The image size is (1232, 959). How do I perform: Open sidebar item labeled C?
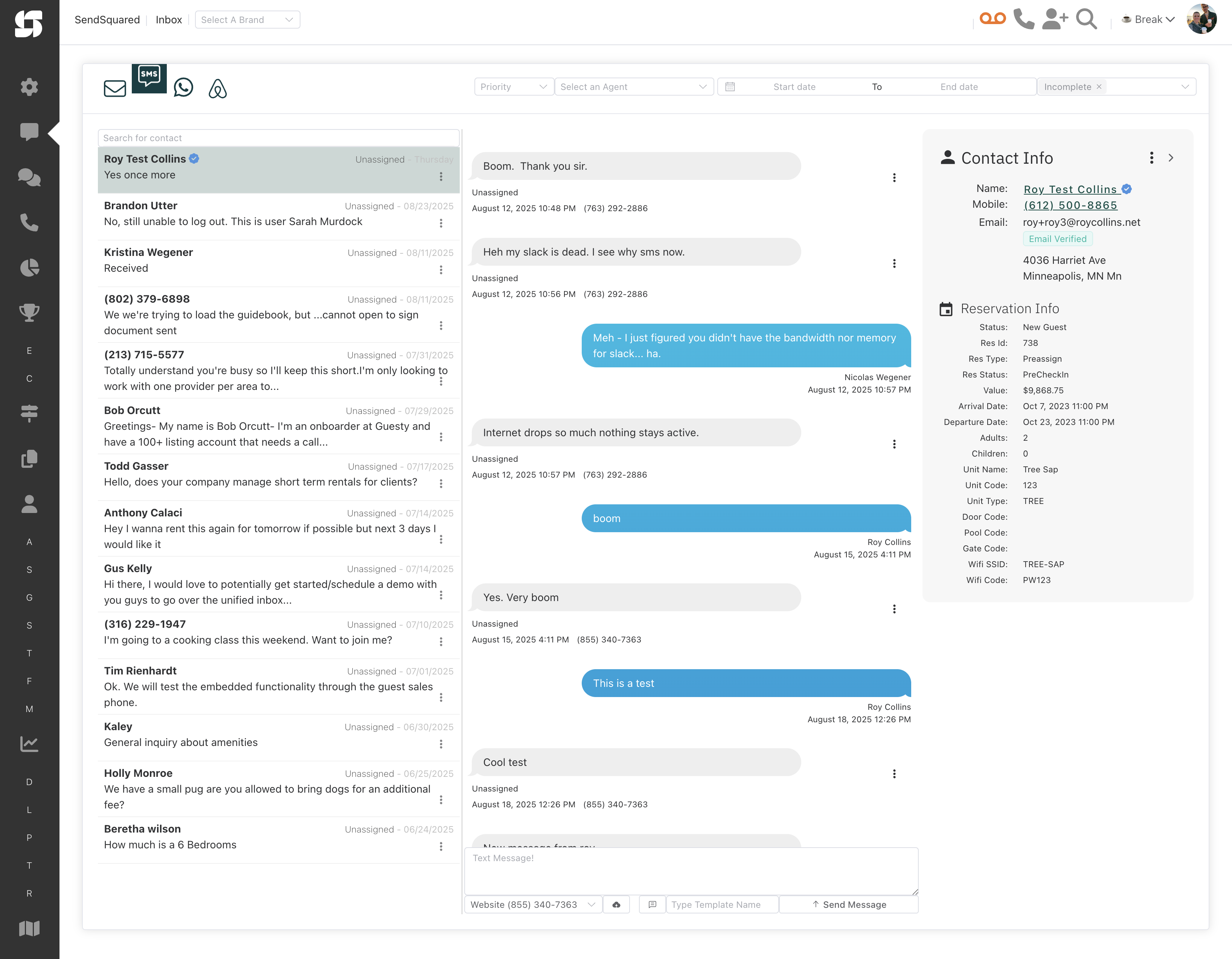pyautogui.click(x=29, y=378)
